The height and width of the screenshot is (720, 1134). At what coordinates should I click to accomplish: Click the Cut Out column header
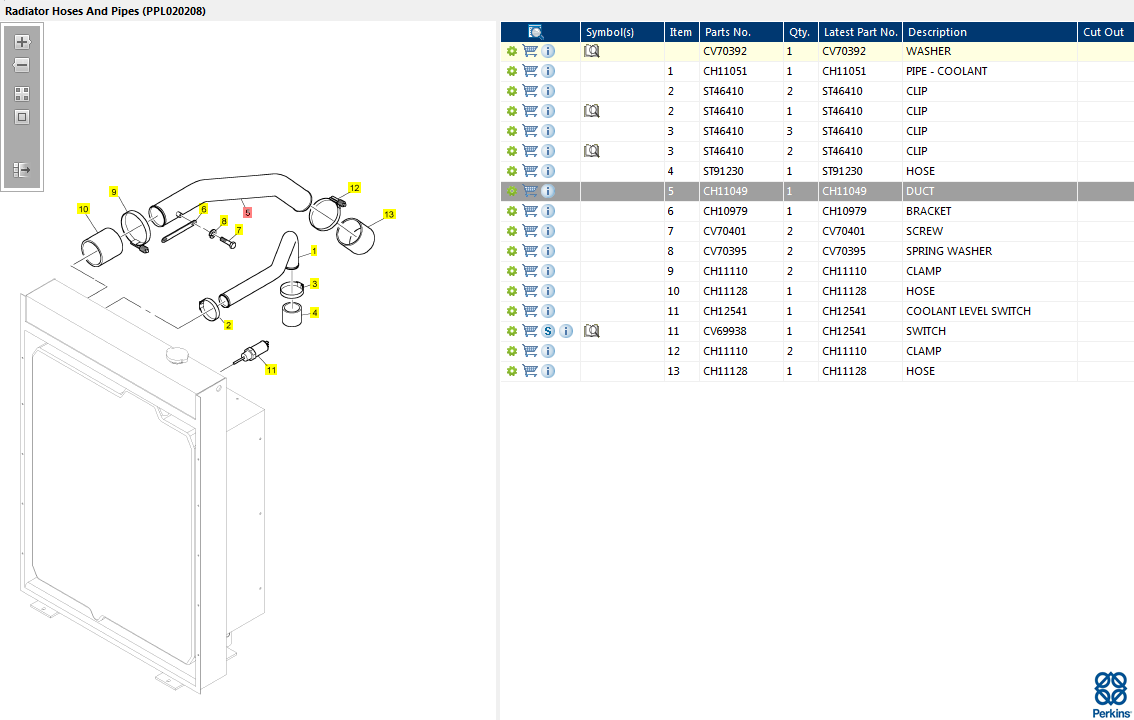click(x=1105, y=32)
